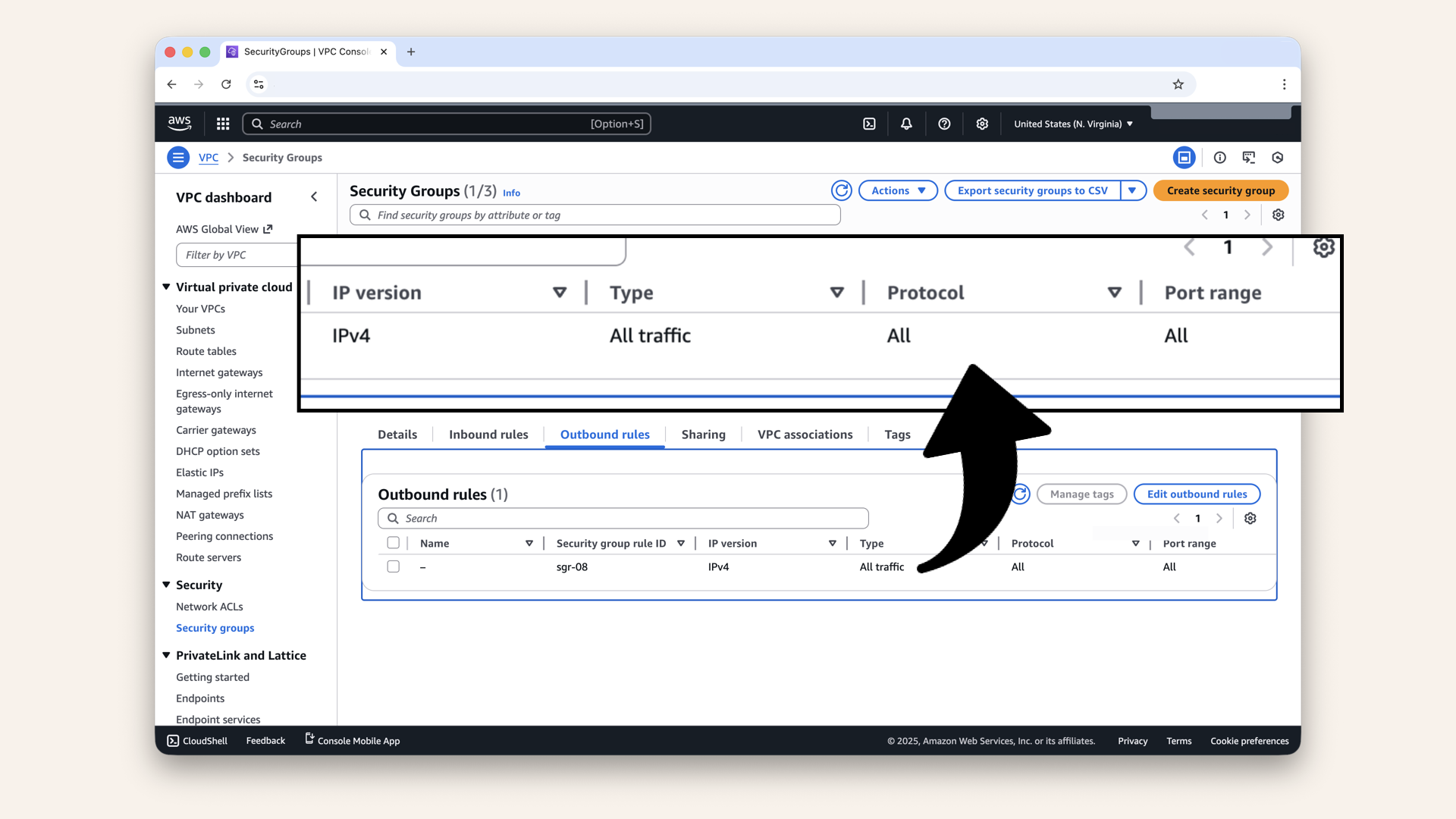The image size is (1456, 819).
Task: Check the sgr-08 rule row checkbox
Action: (393, 566)
